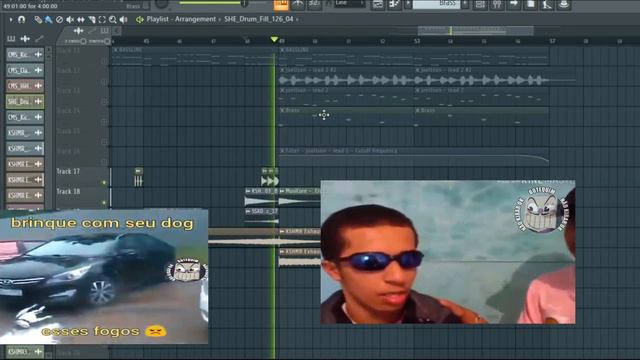Viewport: 640px width, 360px height.
Task: Expand chevron after SHE_Drum_Fill_126_04
Action: [297, 19]
